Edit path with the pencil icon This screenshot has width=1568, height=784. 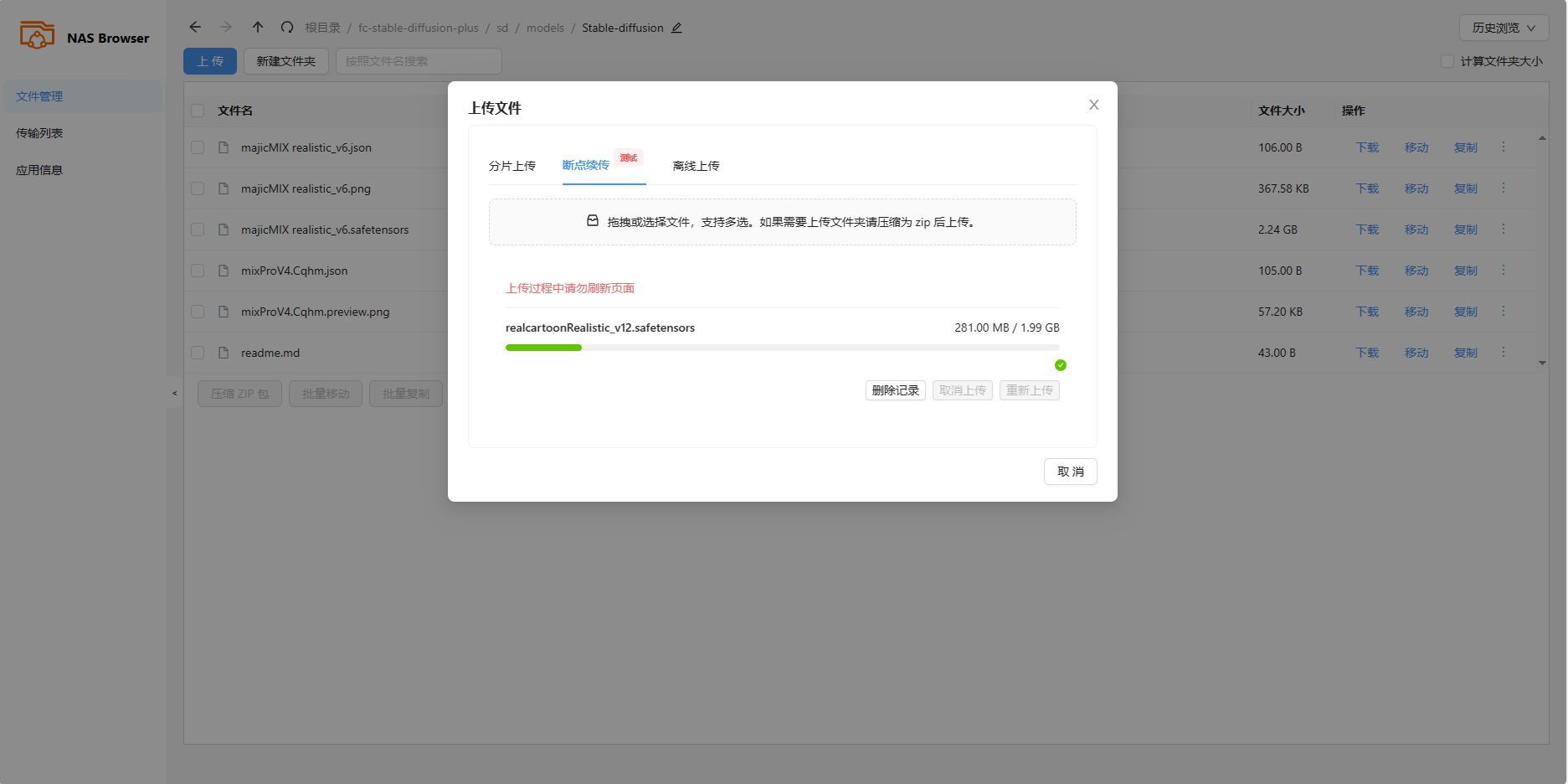pos(676,28)
